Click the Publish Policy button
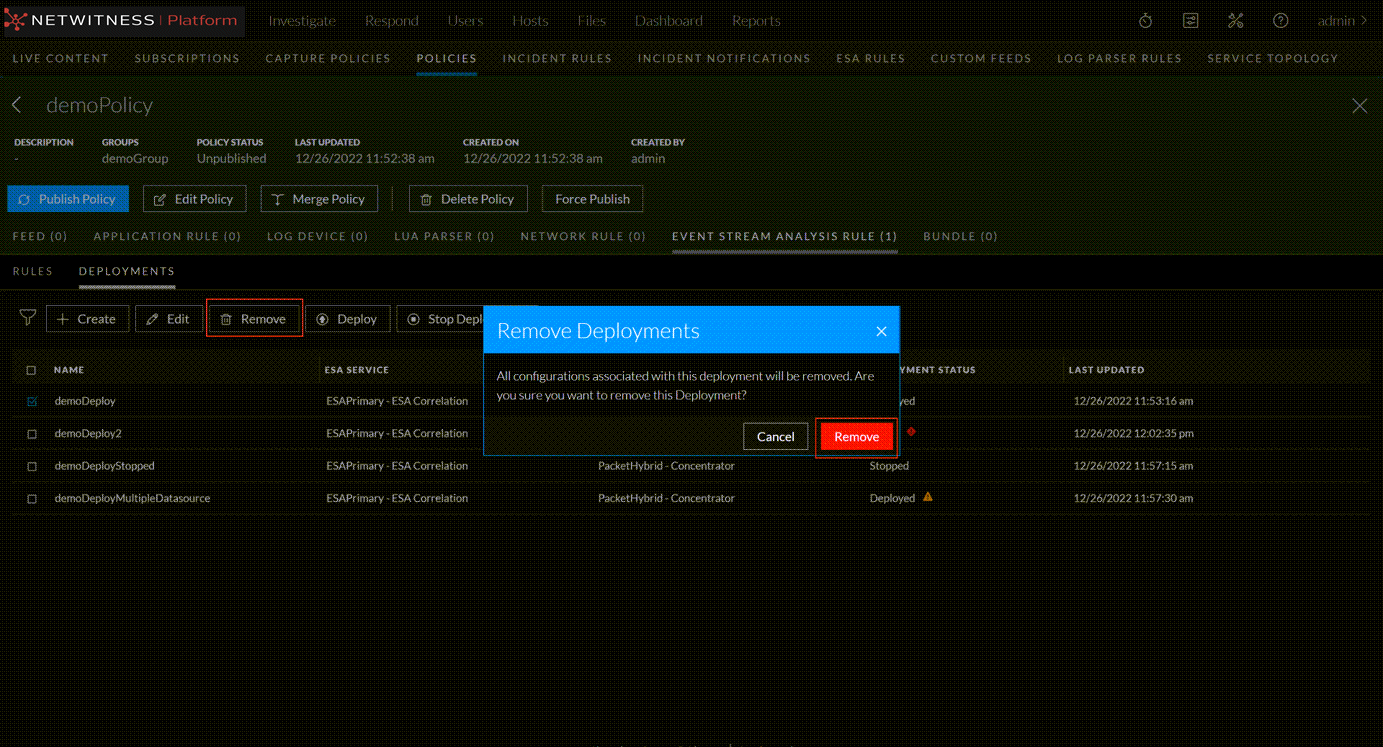The width and height of the screenshot is (1383, 747). tap(68, 199)
